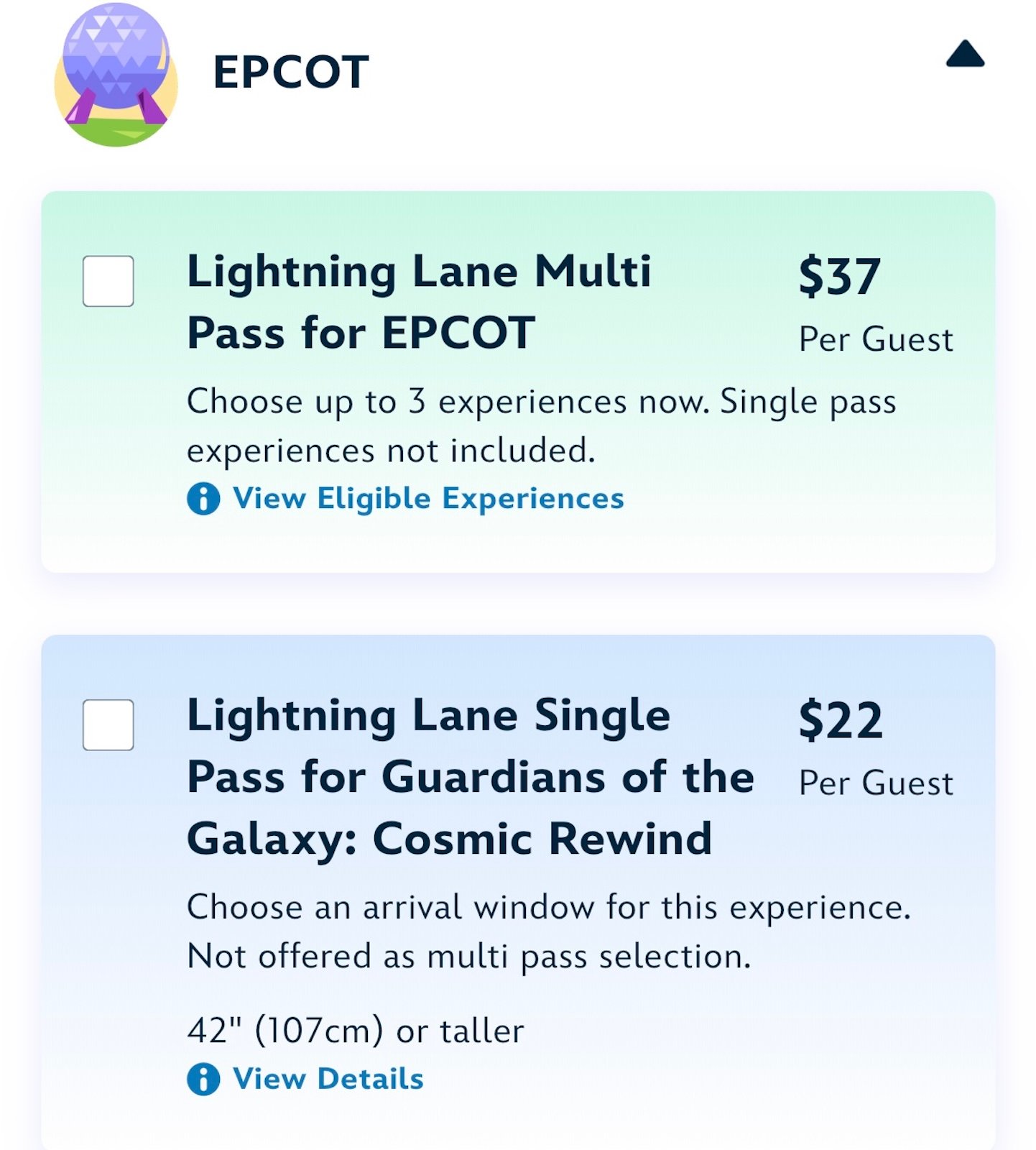Tap the $37 Multi Pass price
The height and width of the screenshot is (1150, 1036).
[x=839, y=276]
